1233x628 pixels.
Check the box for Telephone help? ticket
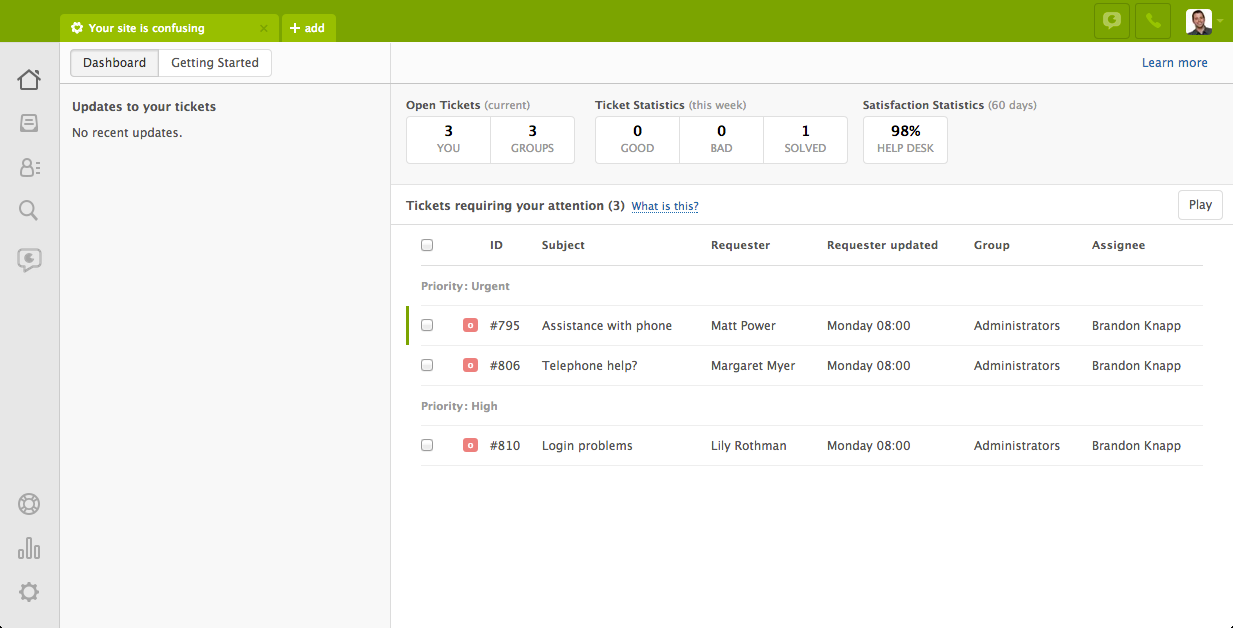(x=427, y=365)
